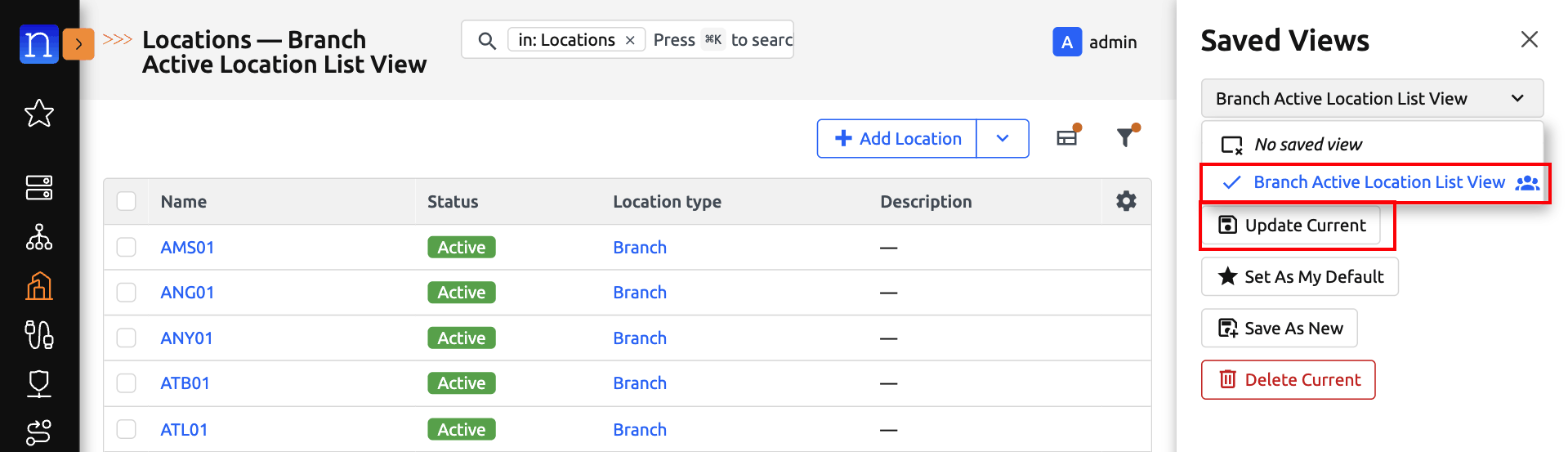Check the AMS01 row checkbox
Screen dimensions: 1568x452
point(126,247)
